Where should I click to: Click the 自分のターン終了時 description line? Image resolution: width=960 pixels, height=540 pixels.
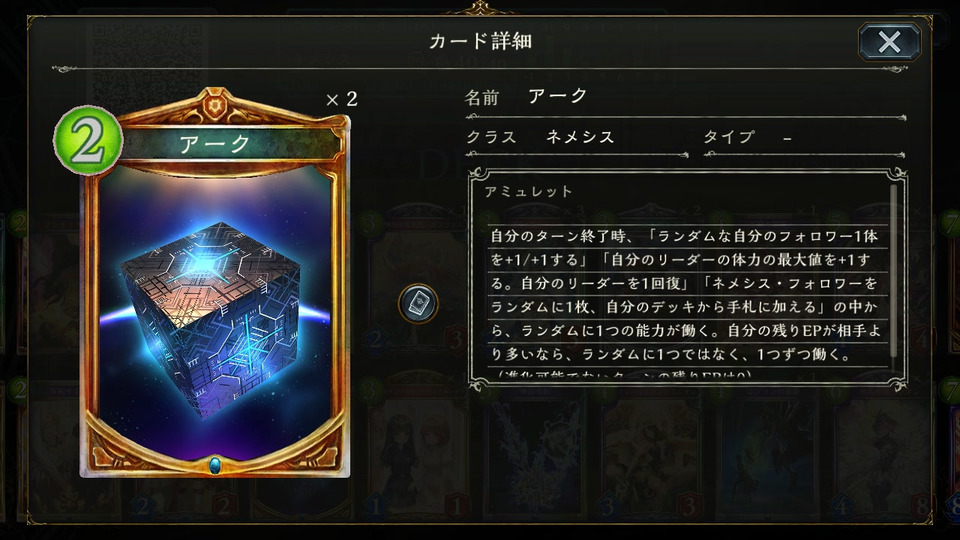pos(684,236)
